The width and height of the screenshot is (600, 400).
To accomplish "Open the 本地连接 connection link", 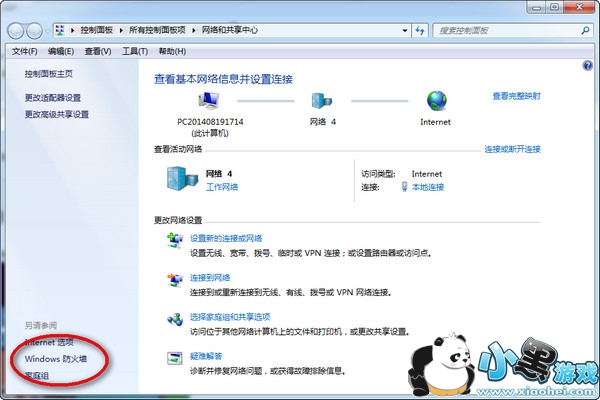I will point(428,187).
